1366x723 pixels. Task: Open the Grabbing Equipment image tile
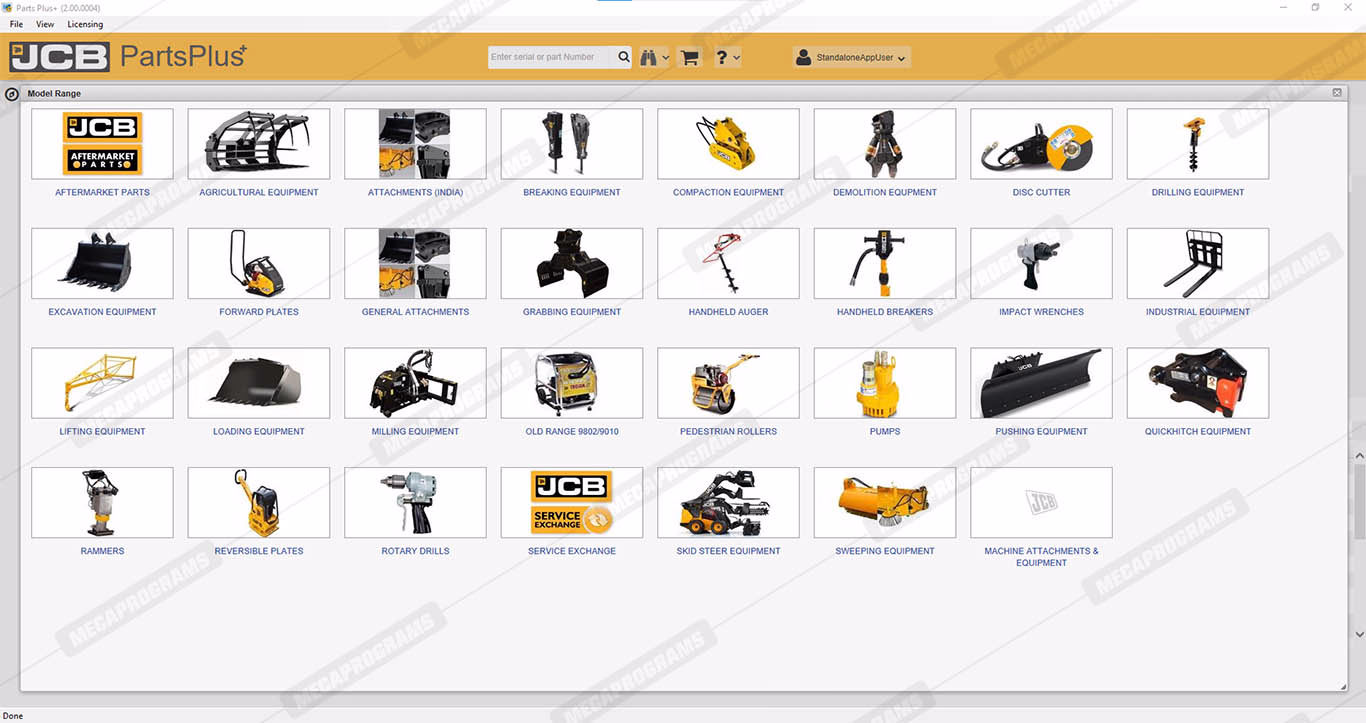(572, 263)
